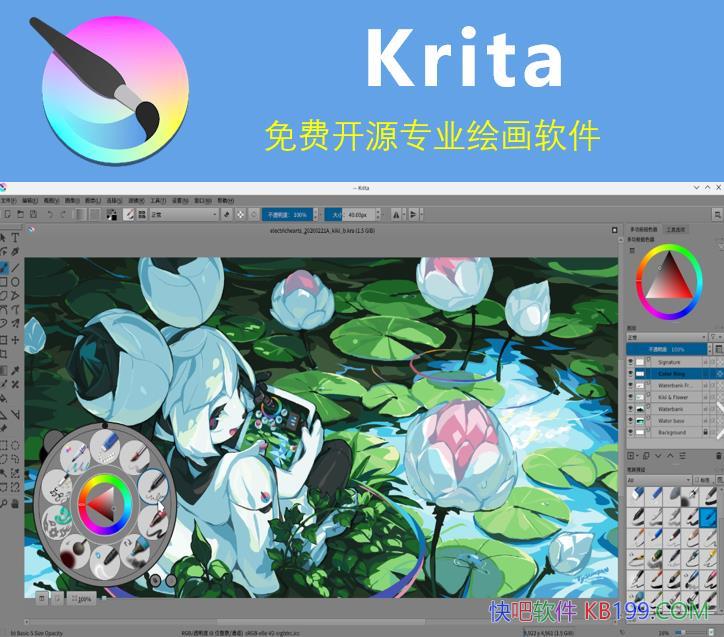The image size is (724, 637).
Task: Click the color triangle in the color selector
Action: [667, 281]
